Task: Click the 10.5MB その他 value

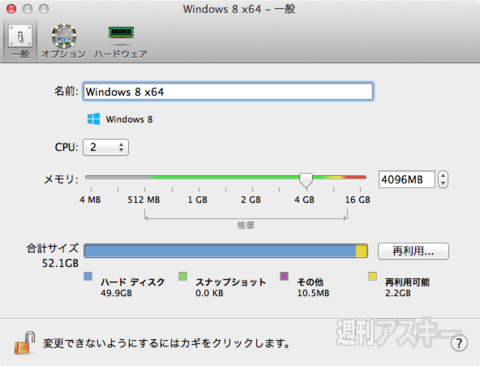Action: coord(313,293)
